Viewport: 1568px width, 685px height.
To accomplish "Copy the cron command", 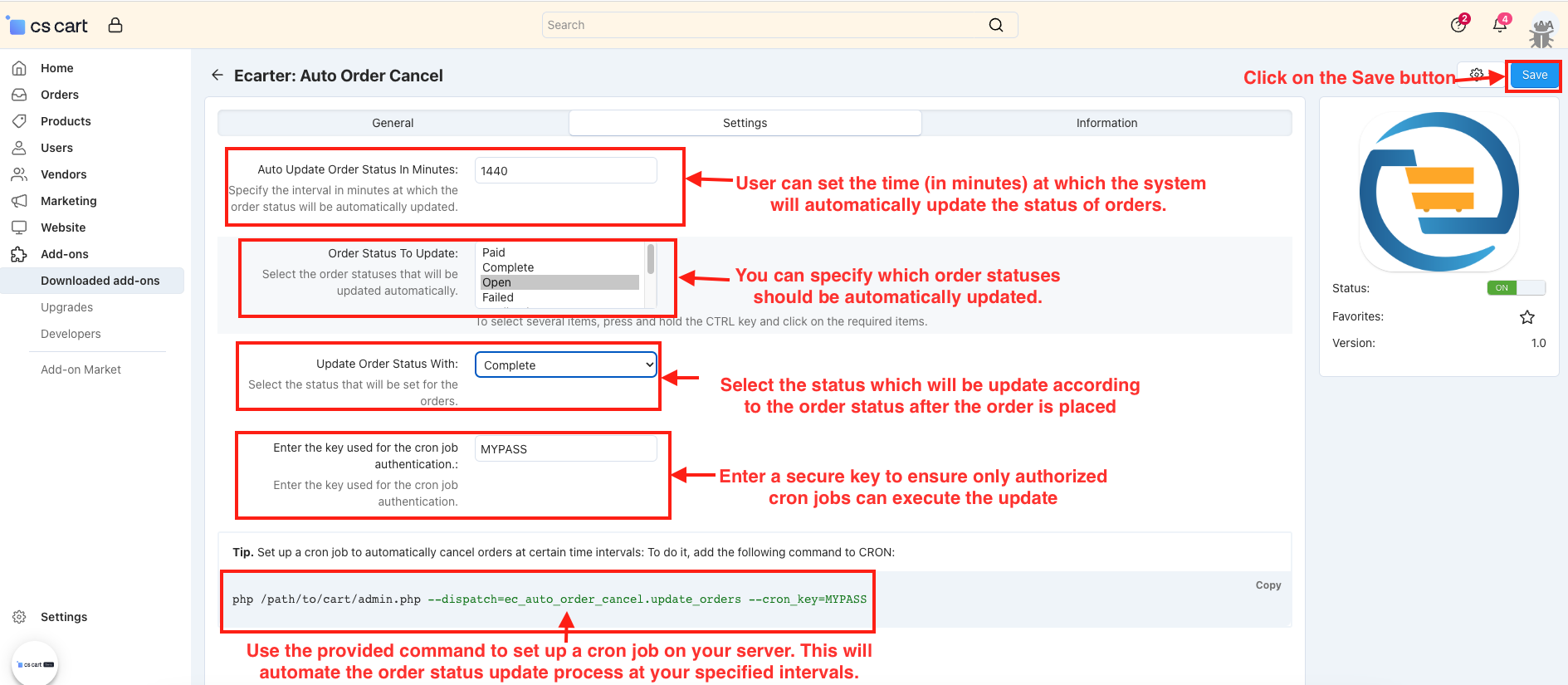I will pyautogui.click(x=1268, y=585).
